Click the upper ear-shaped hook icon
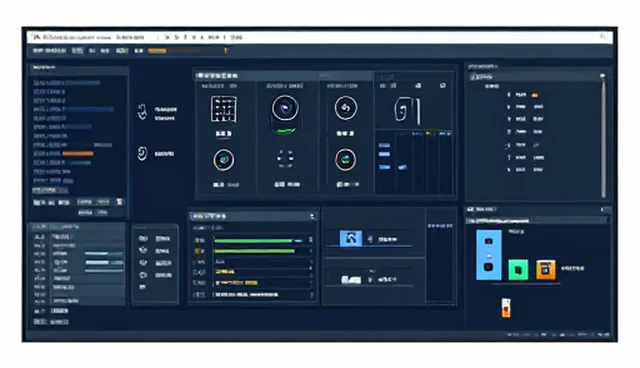The height and width of the screenshot is (368, 640). 142,111
